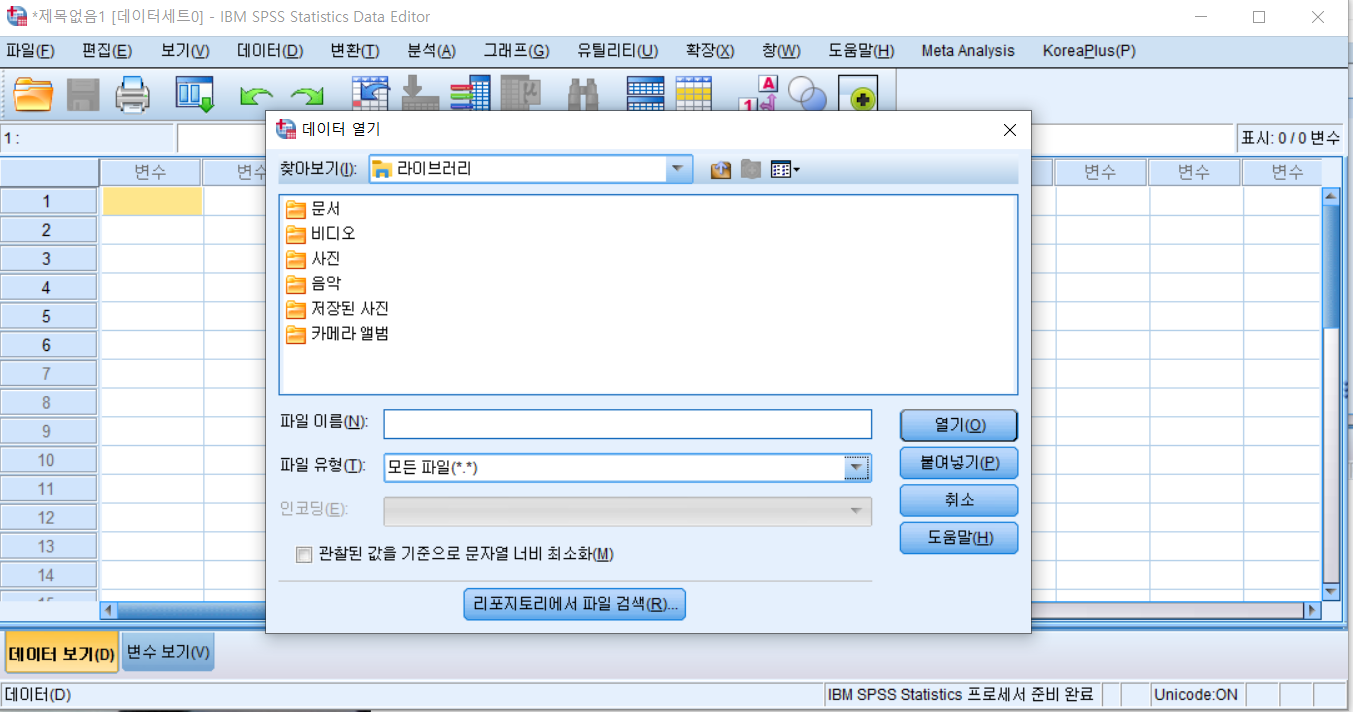Switch to the 변수 보기 tab
This screenshot has height=712, width=1353.
[168, 652]
